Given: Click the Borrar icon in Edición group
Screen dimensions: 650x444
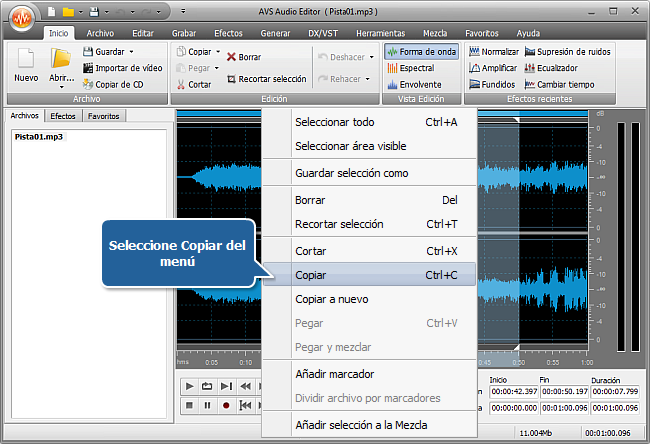Looking at the screenshot, I should click(232, 58).
